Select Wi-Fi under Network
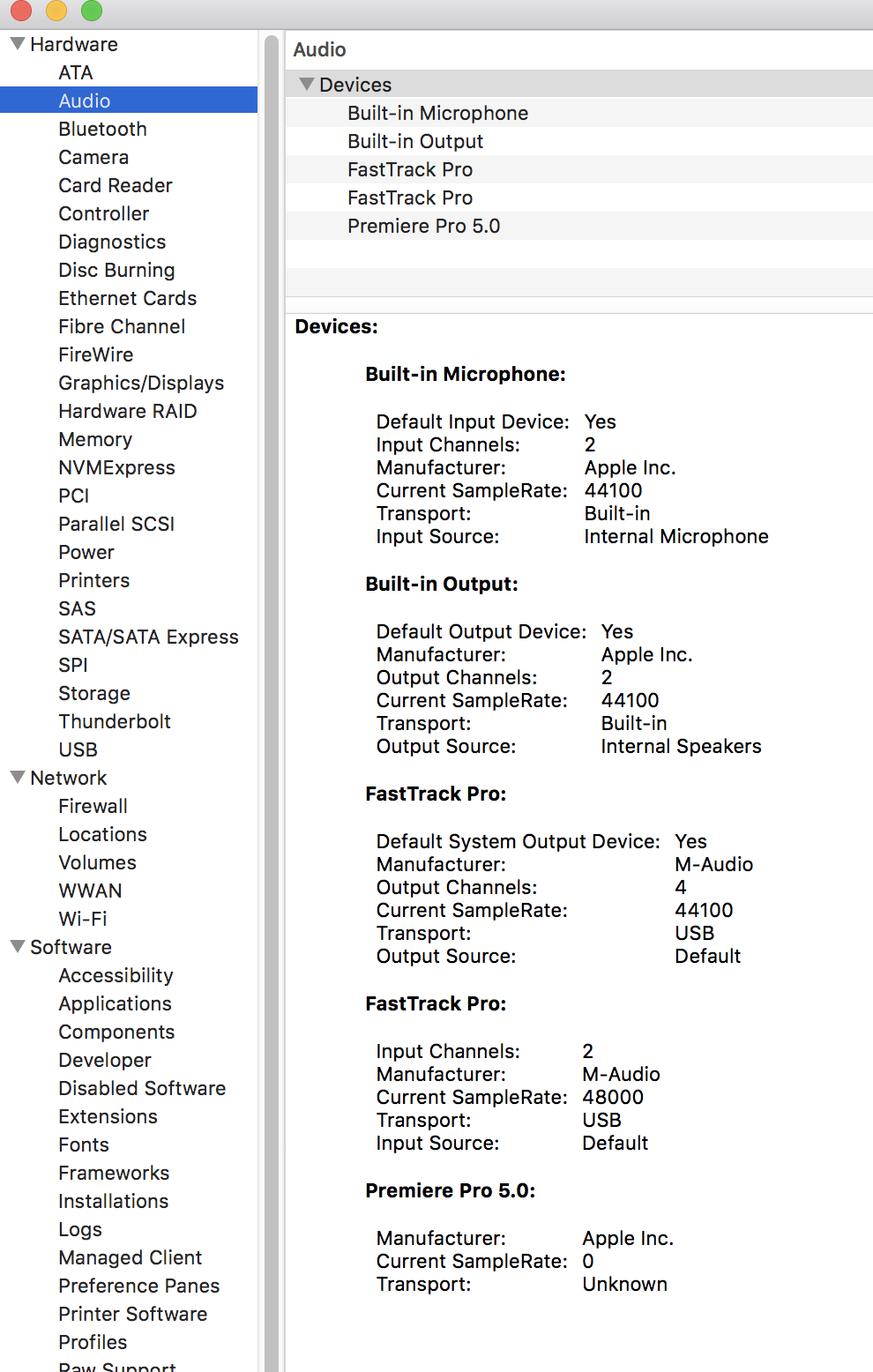Screen dimensions: 873x1372 [x=83, y=919]
